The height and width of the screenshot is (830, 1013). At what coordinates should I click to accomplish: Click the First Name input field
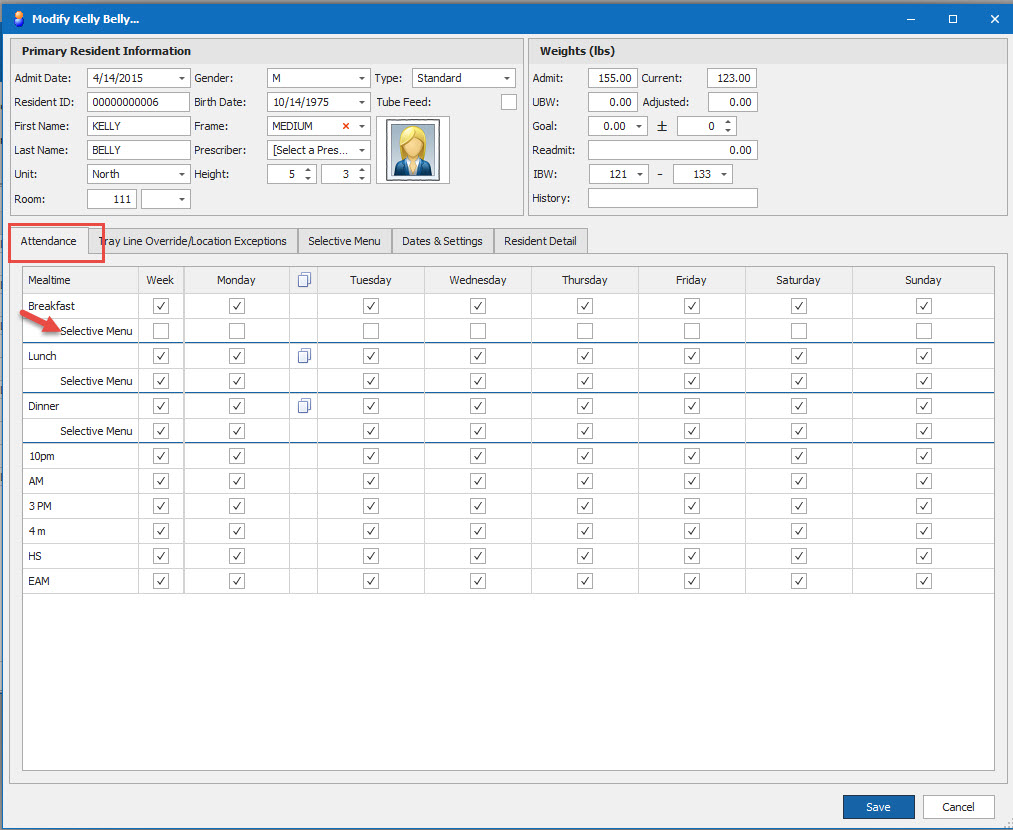[x=138, y=126]
